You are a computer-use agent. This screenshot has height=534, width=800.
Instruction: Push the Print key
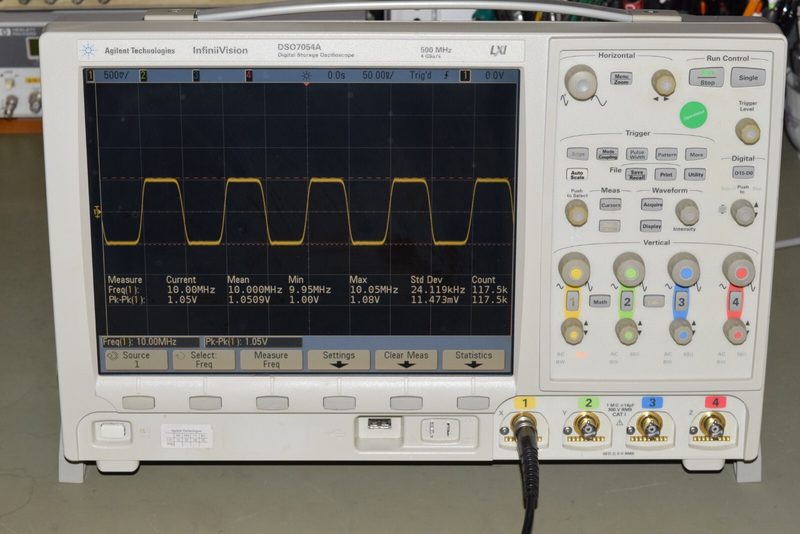(x=665, y=174)
